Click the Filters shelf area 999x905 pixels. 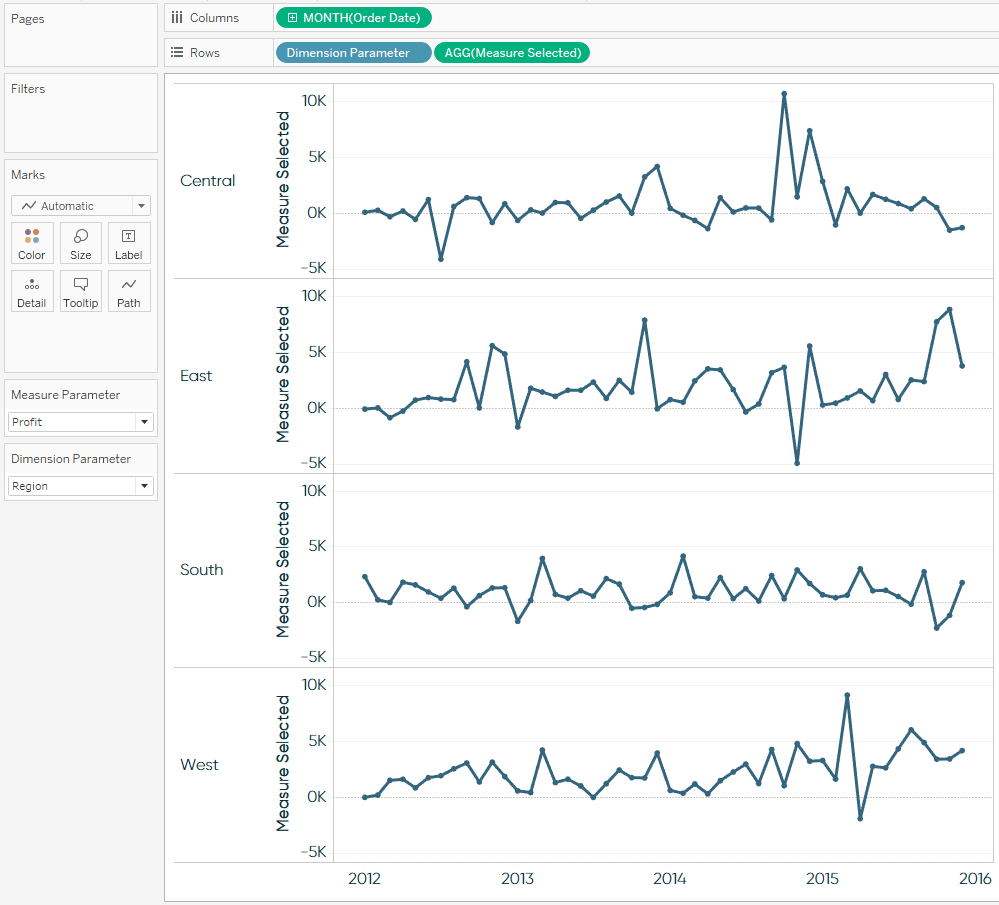click(x=80, y=112)
